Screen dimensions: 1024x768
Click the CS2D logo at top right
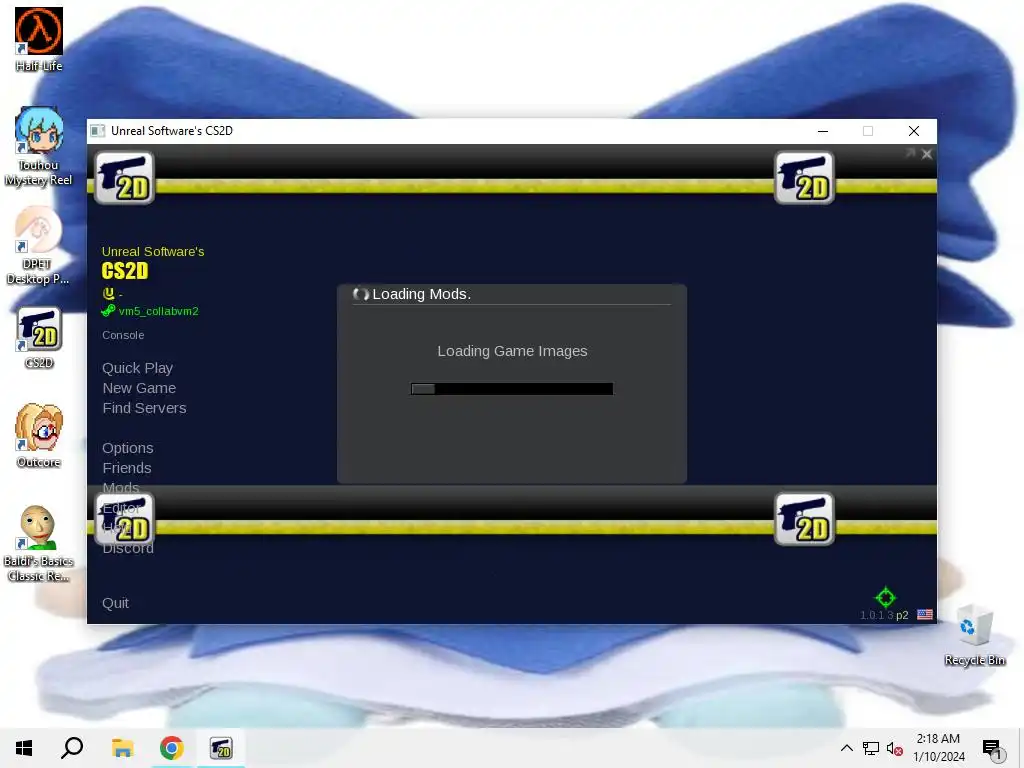(804, 178)
